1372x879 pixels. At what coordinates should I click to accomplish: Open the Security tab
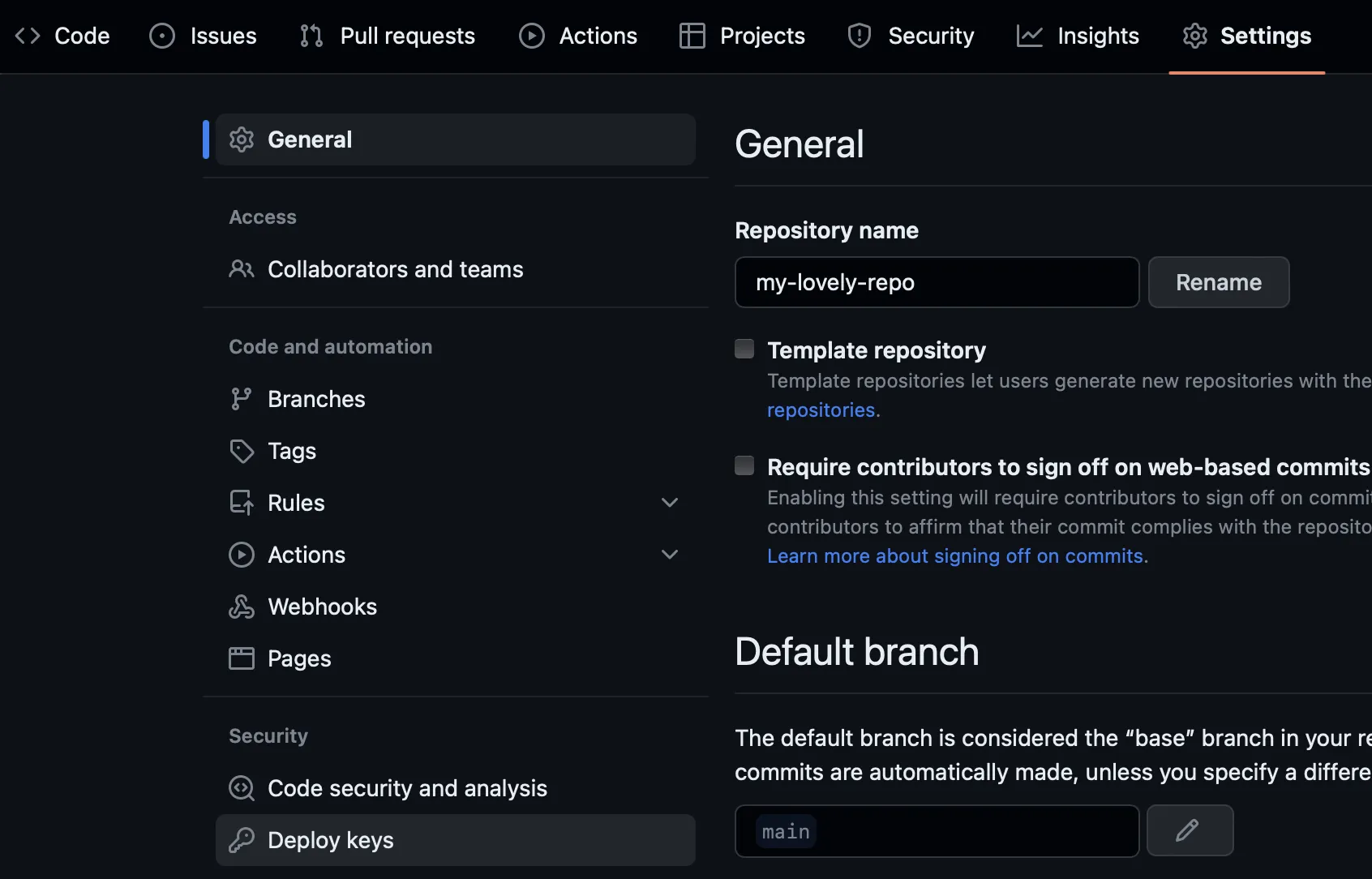[911, 36]
